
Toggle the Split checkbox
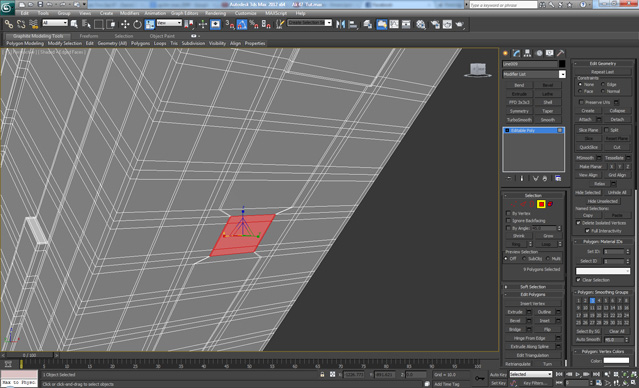(606, 130)
